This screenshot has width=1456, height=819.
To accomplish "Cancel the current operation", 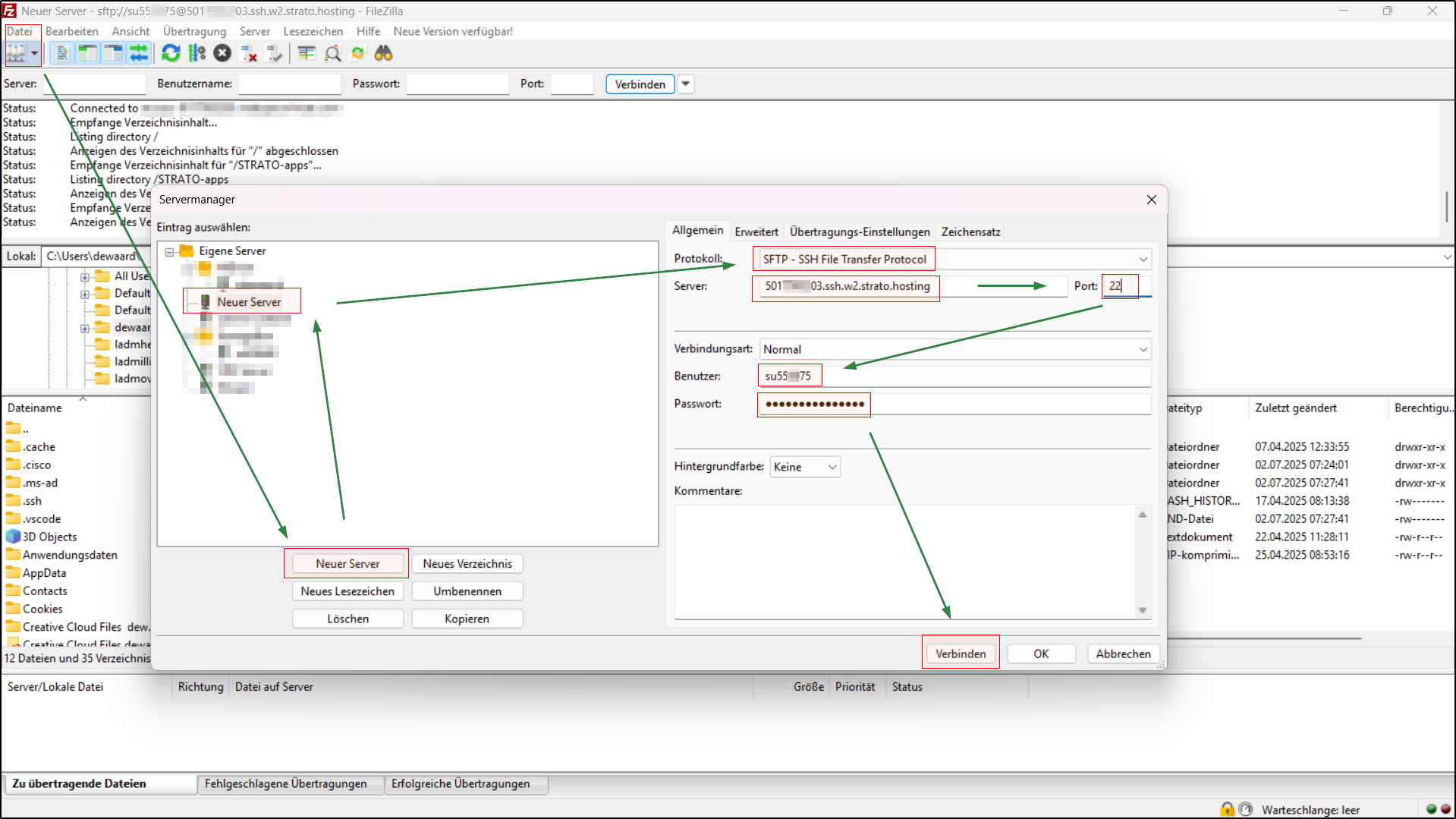I will tap(222, 53).
